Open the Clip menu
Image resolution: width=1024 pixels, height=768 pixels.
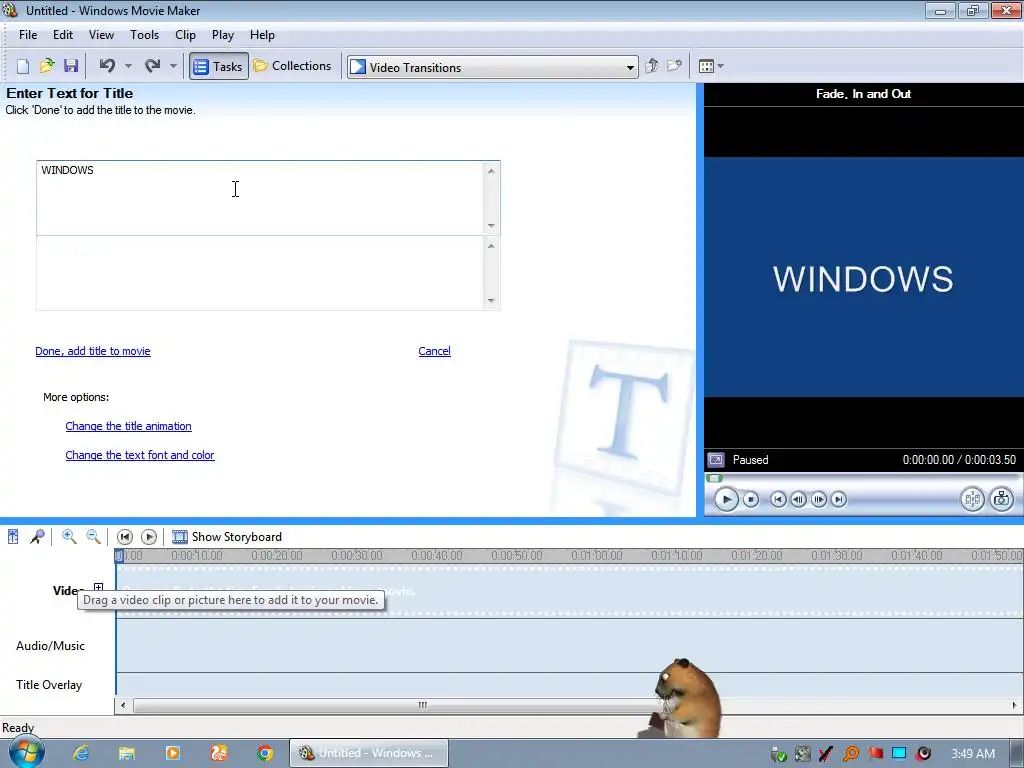[185, 35]
